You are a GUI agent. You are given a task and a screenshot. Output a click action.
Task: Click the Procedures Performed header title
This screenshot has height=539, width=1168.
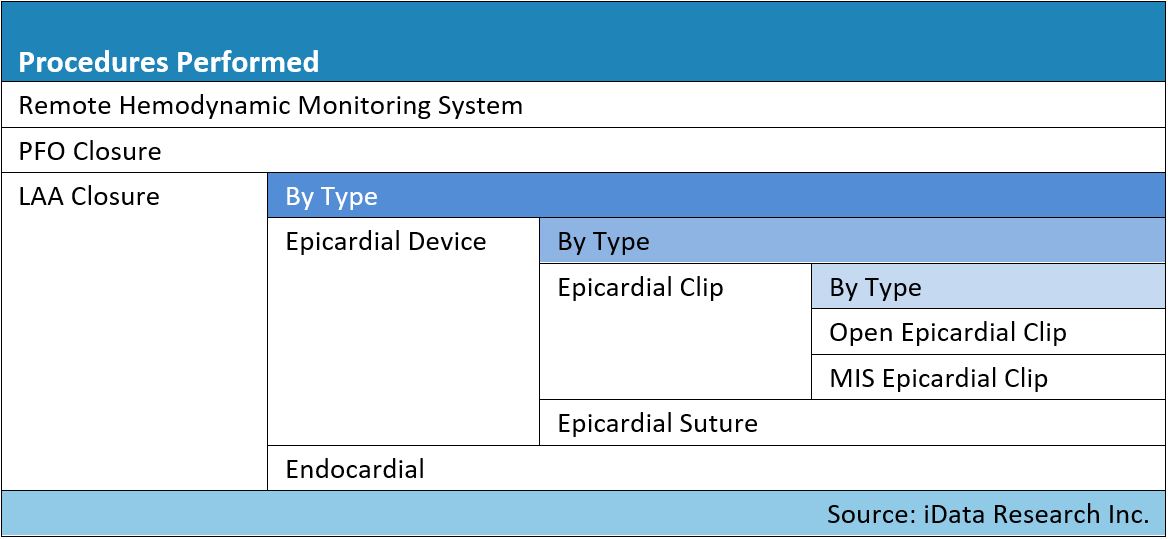(x=168, y=62)
